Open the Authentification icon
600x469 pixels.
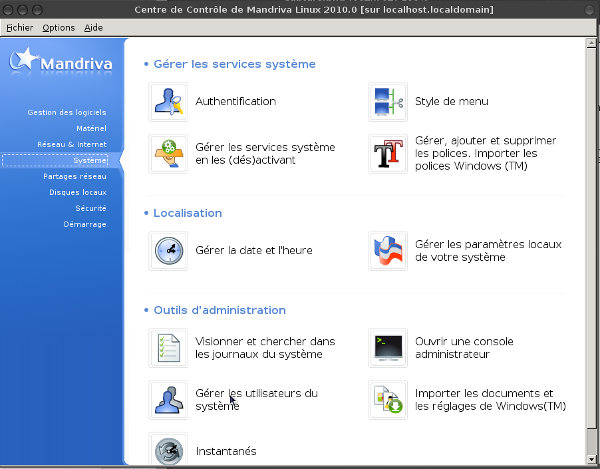(168, 101)
